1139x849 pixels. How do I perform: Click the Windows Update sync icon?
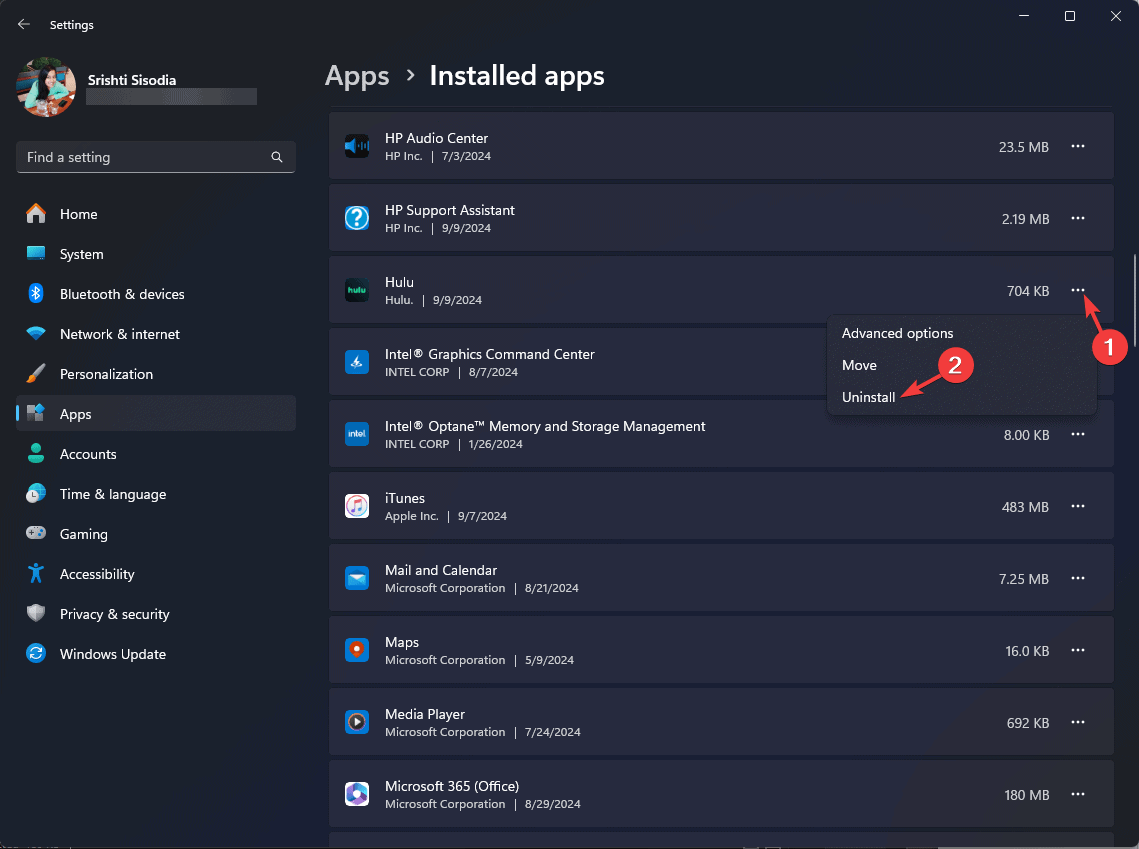pos(36,653)
